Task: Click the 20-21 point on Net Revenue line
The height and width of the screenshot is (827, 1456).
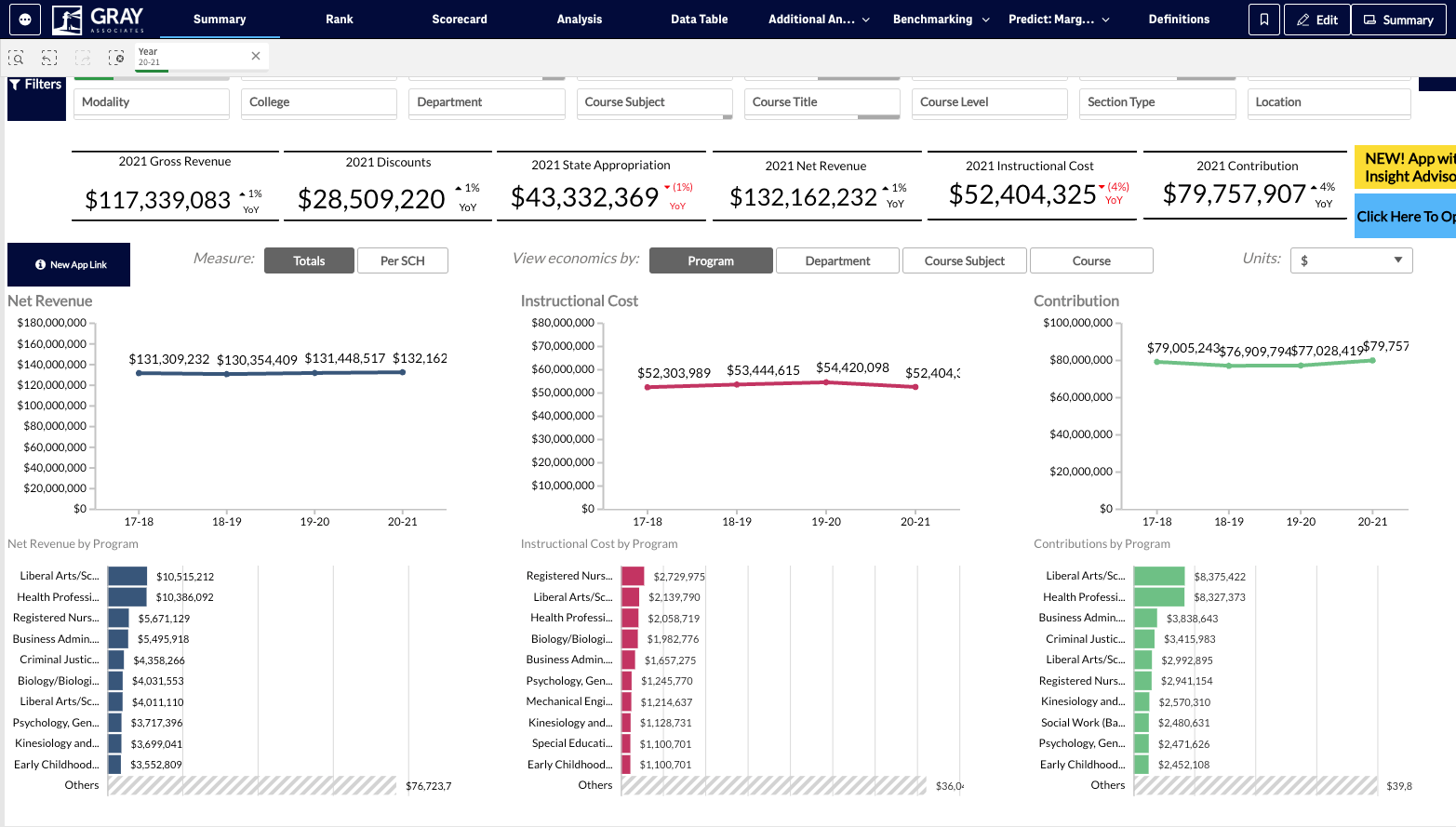Action: (403, 372)
